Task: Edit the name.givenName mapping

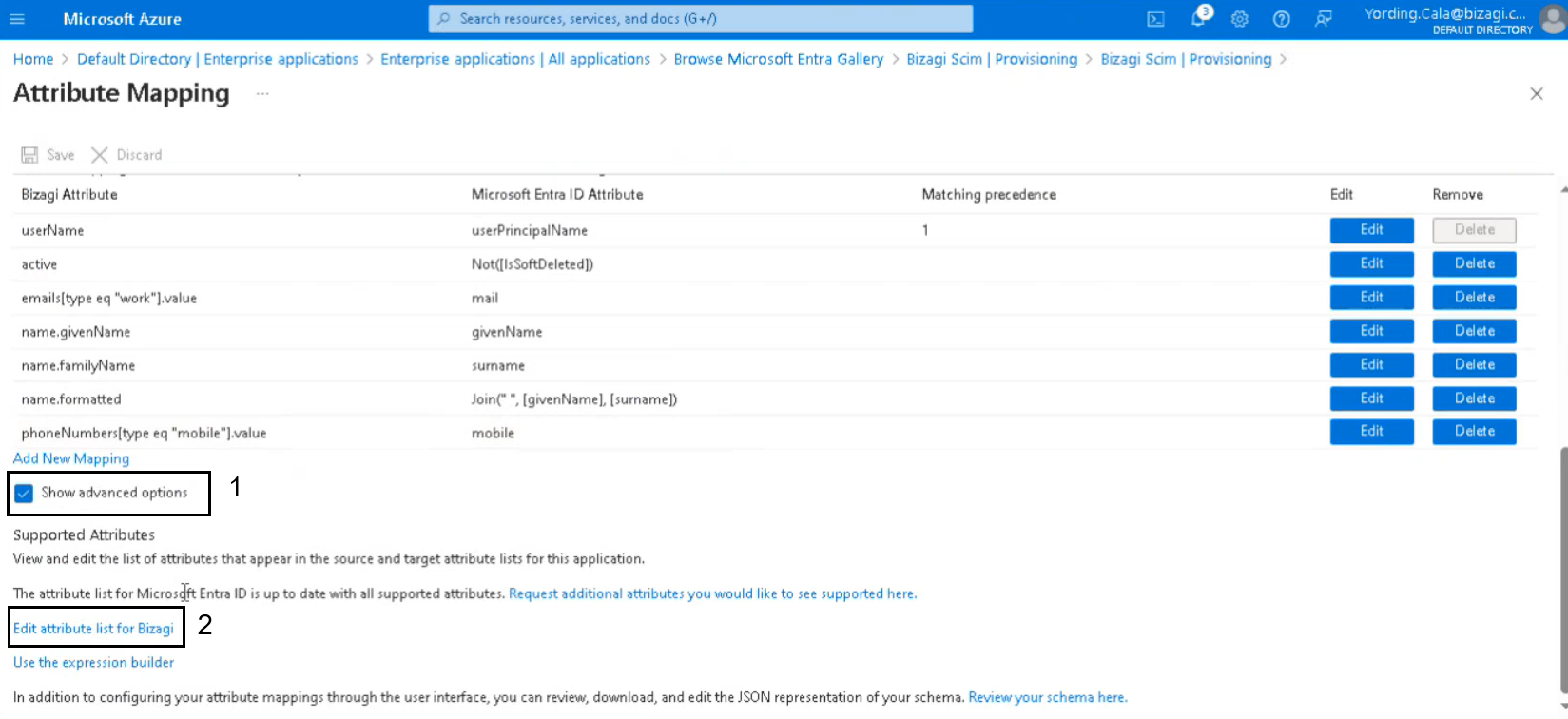Action: [x=1371, y=331]
